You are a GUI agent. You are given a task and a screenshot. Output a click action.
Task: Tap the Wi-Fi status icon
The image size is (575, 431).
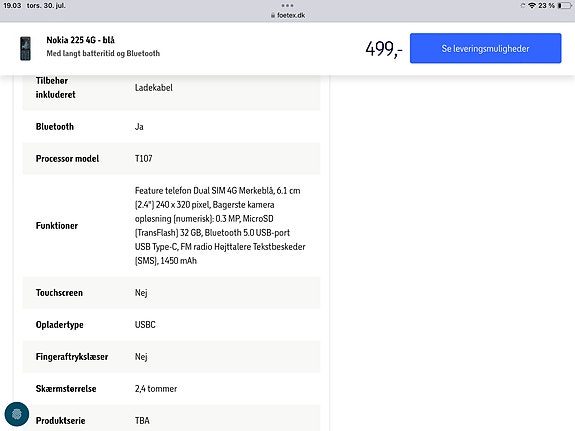pyautogui.click(x=532, y=6)
